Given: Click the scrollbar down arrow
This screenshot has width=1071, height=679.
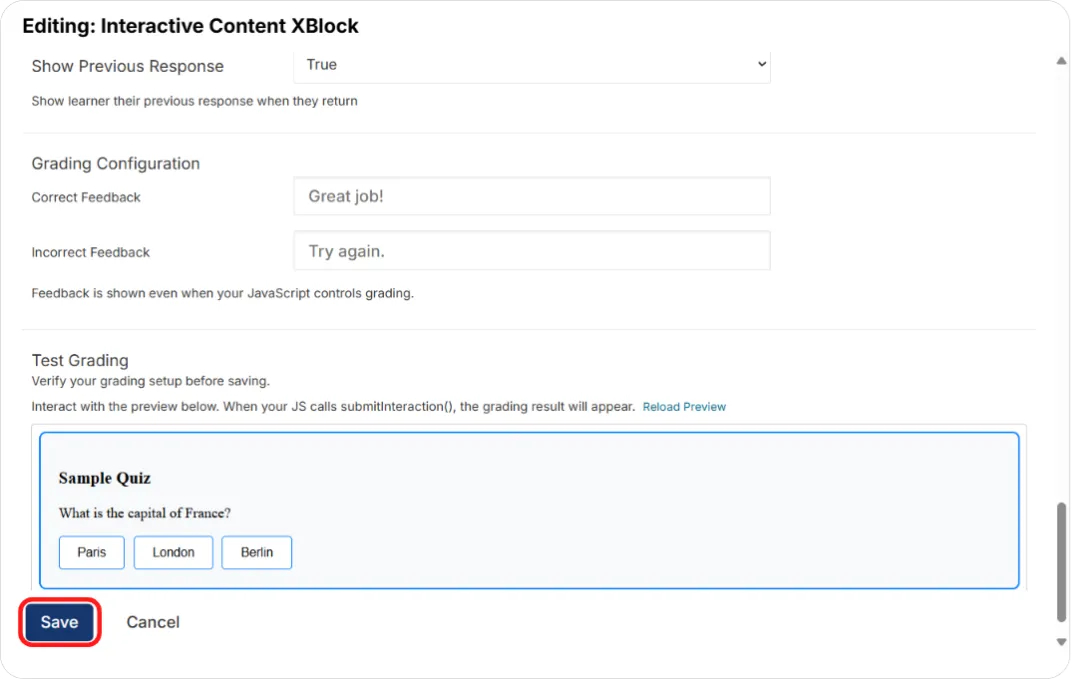Looking at the screenshot, I should click(x=1061, y=642).
